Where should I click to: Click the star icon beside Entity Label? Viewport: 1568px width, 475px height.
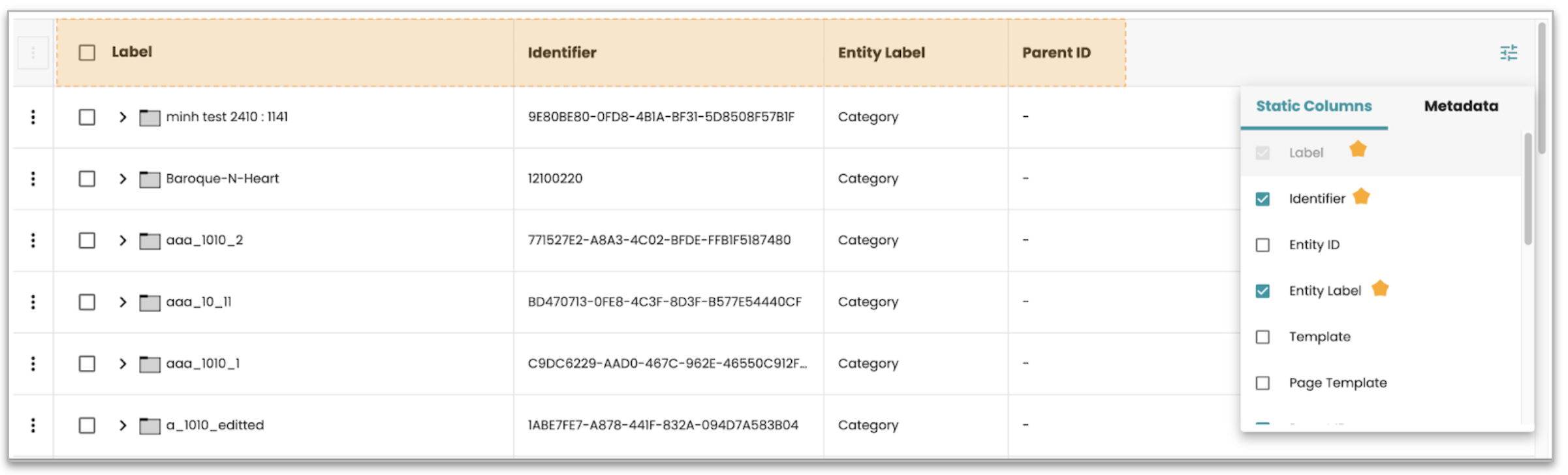point(1380,288)
